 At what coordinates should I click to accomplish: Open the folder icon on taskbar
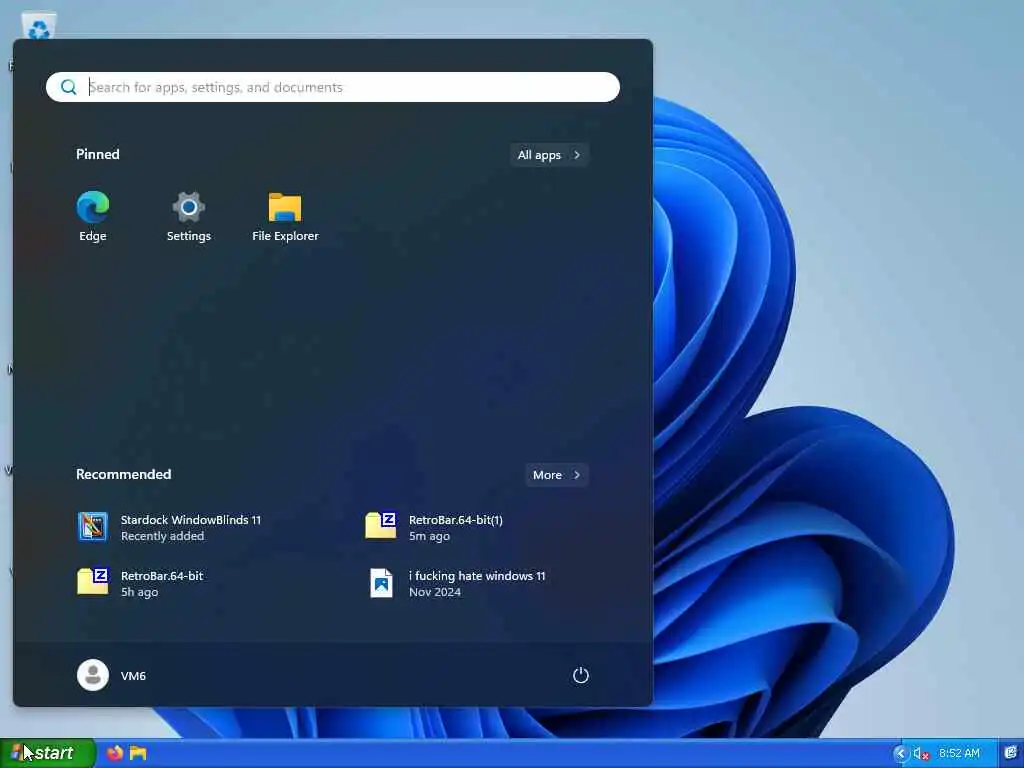(138, 753)
